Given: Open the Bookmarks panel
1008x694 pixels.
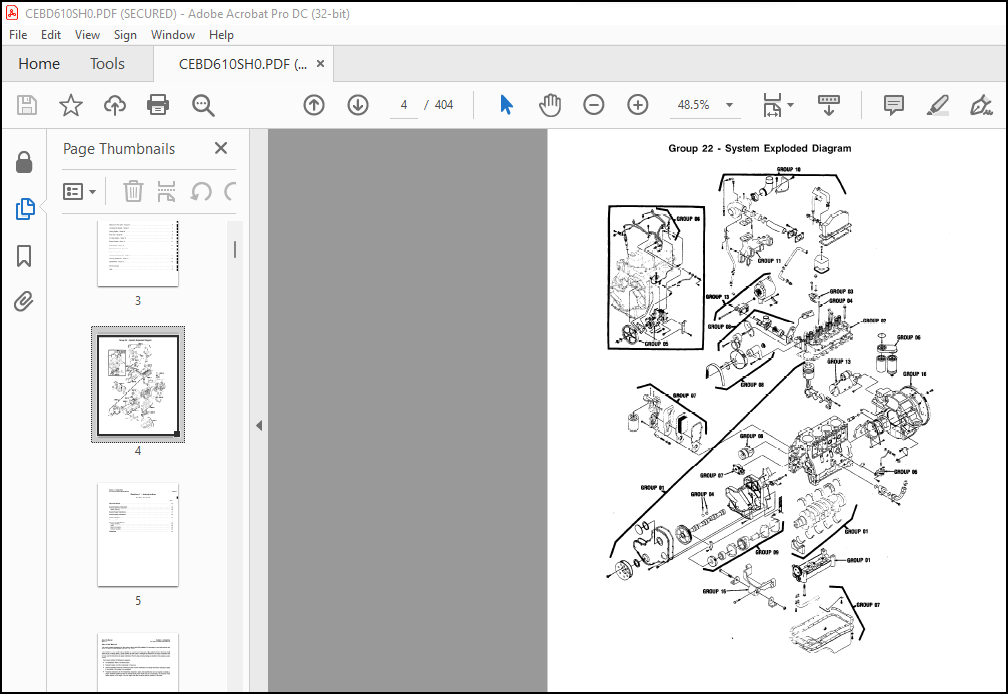Looking at the screenshot, I should coord(24,256).
